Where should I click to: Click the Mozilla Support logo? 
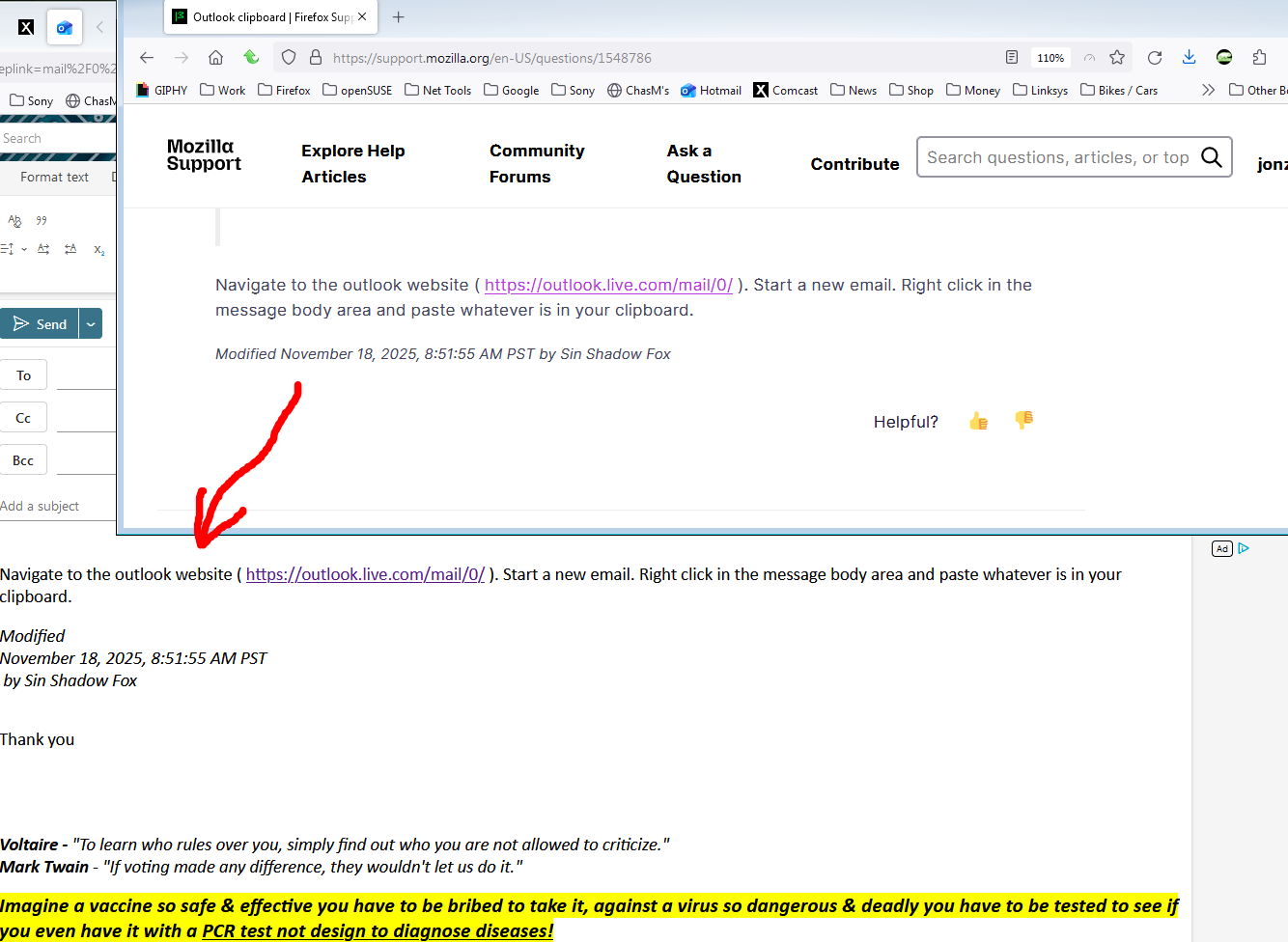(204, 155)
